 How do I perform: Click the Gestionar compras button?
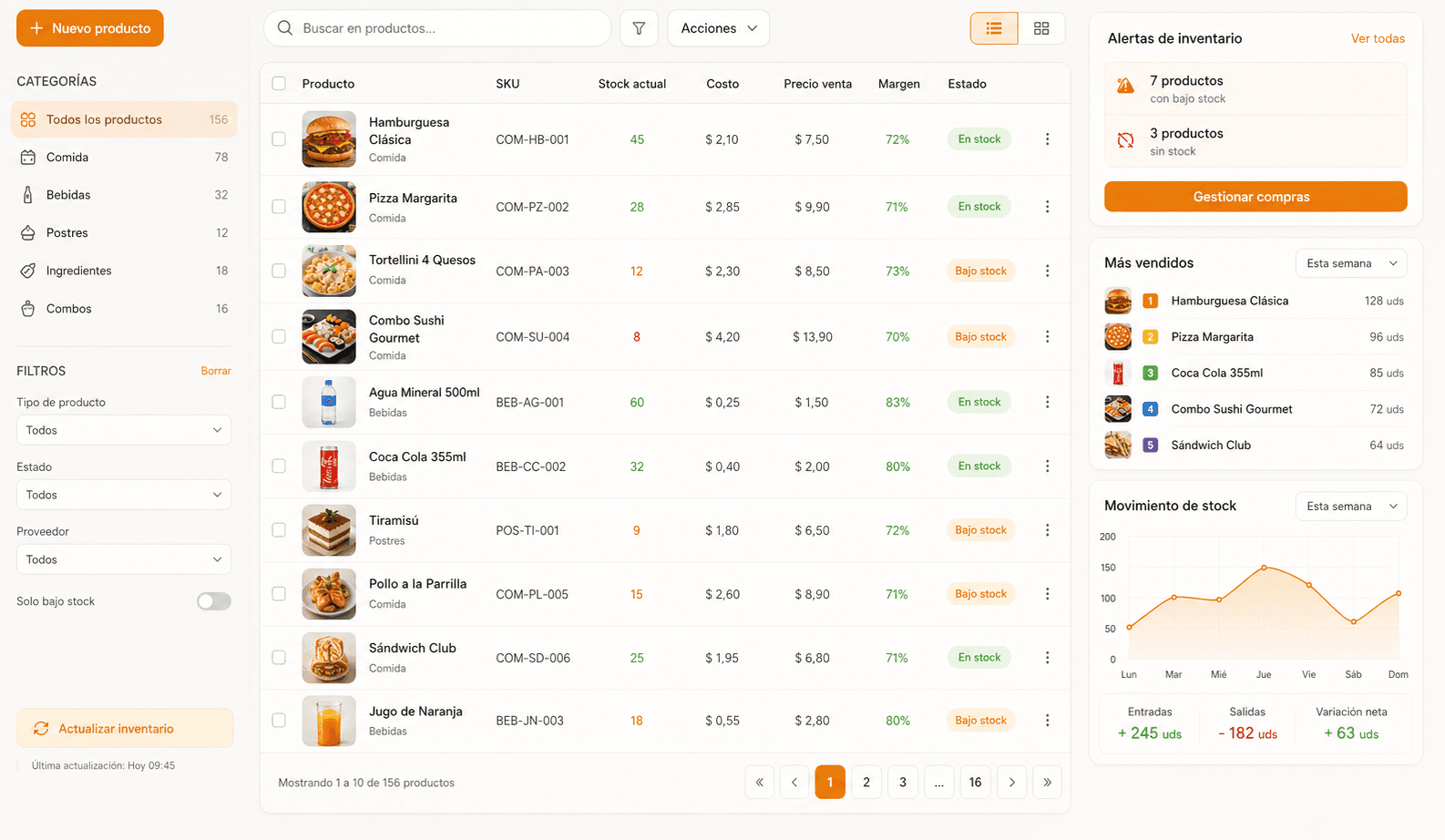tap(1255, 197)
